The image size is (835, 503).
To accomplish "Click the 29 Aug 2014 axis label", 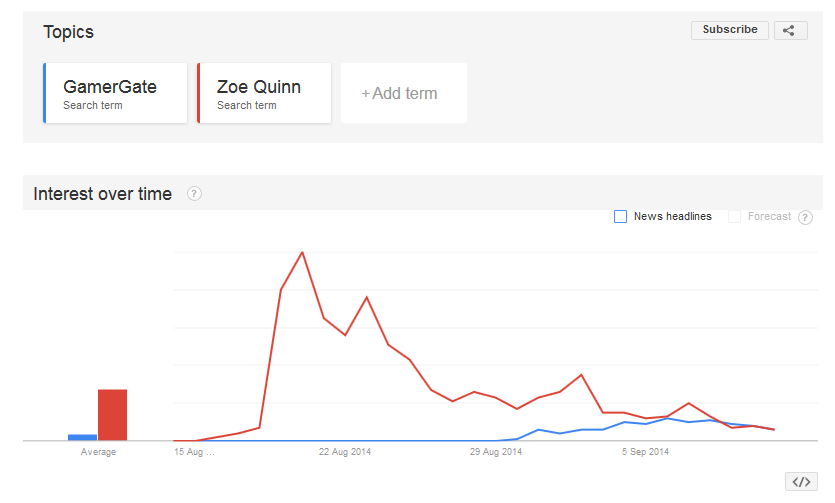I will tap(496, 452).
